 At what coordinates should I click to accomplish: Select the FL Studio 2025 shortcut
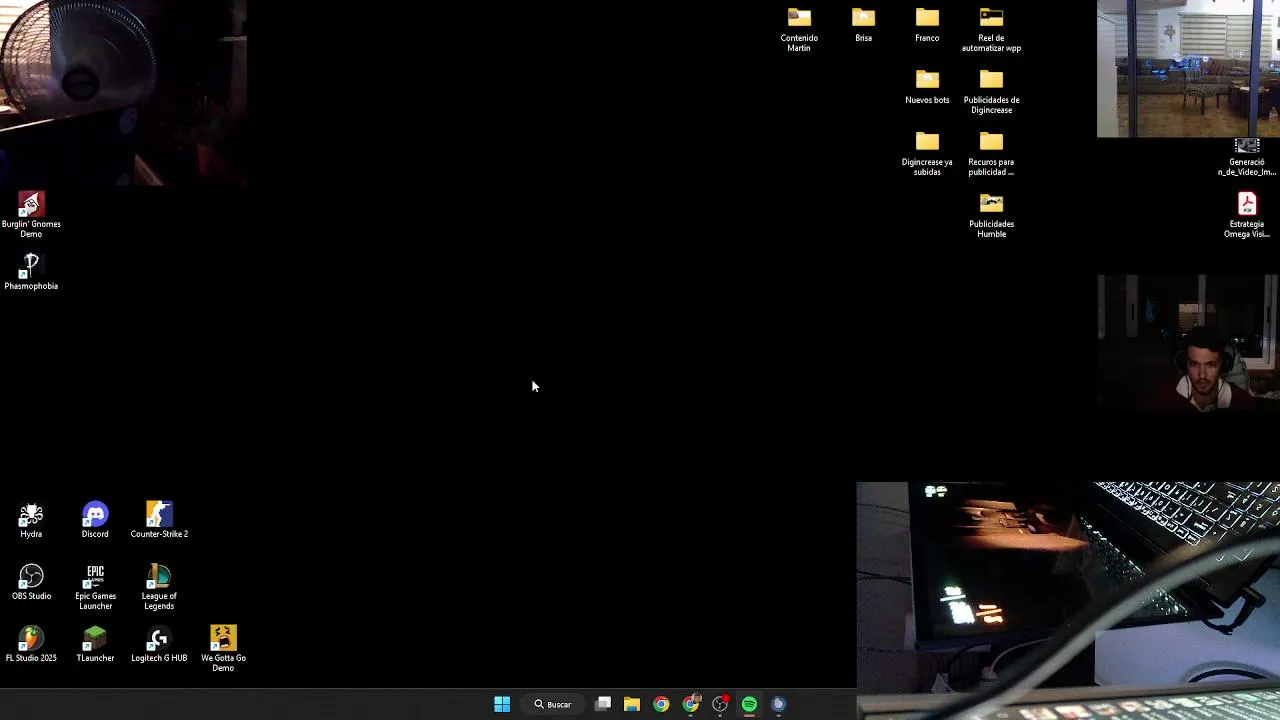tap(31, 644)
